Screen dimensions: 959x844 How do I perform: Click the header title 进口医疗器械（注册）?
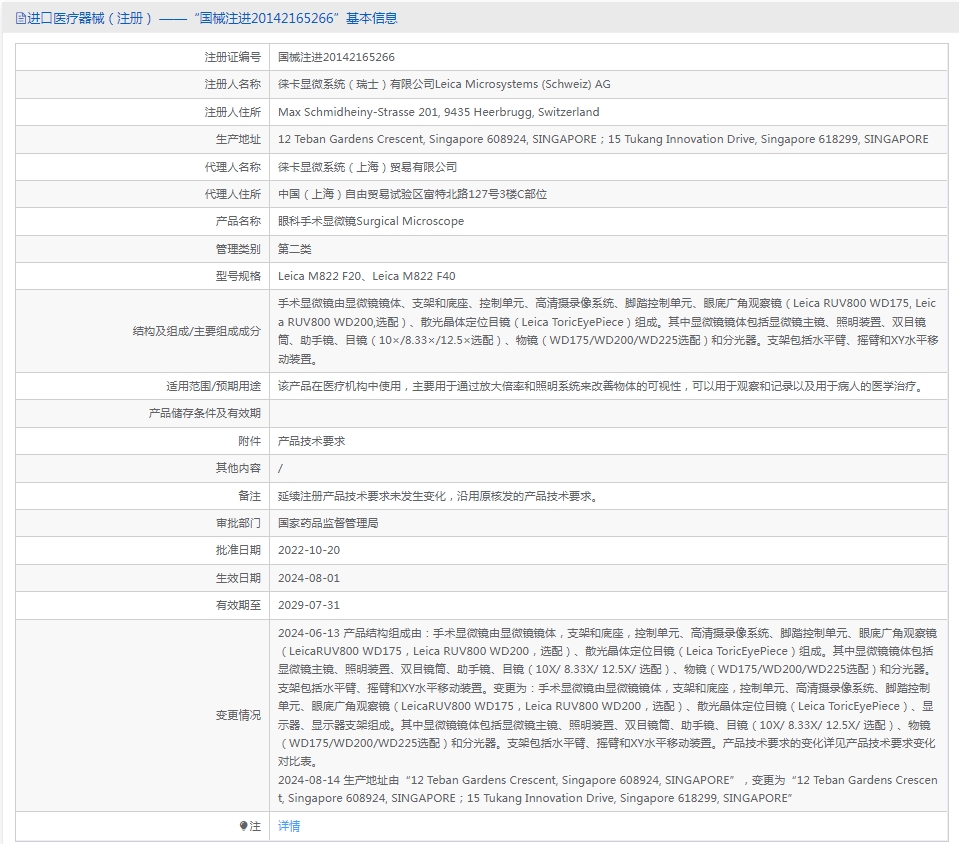pos(91,18)
